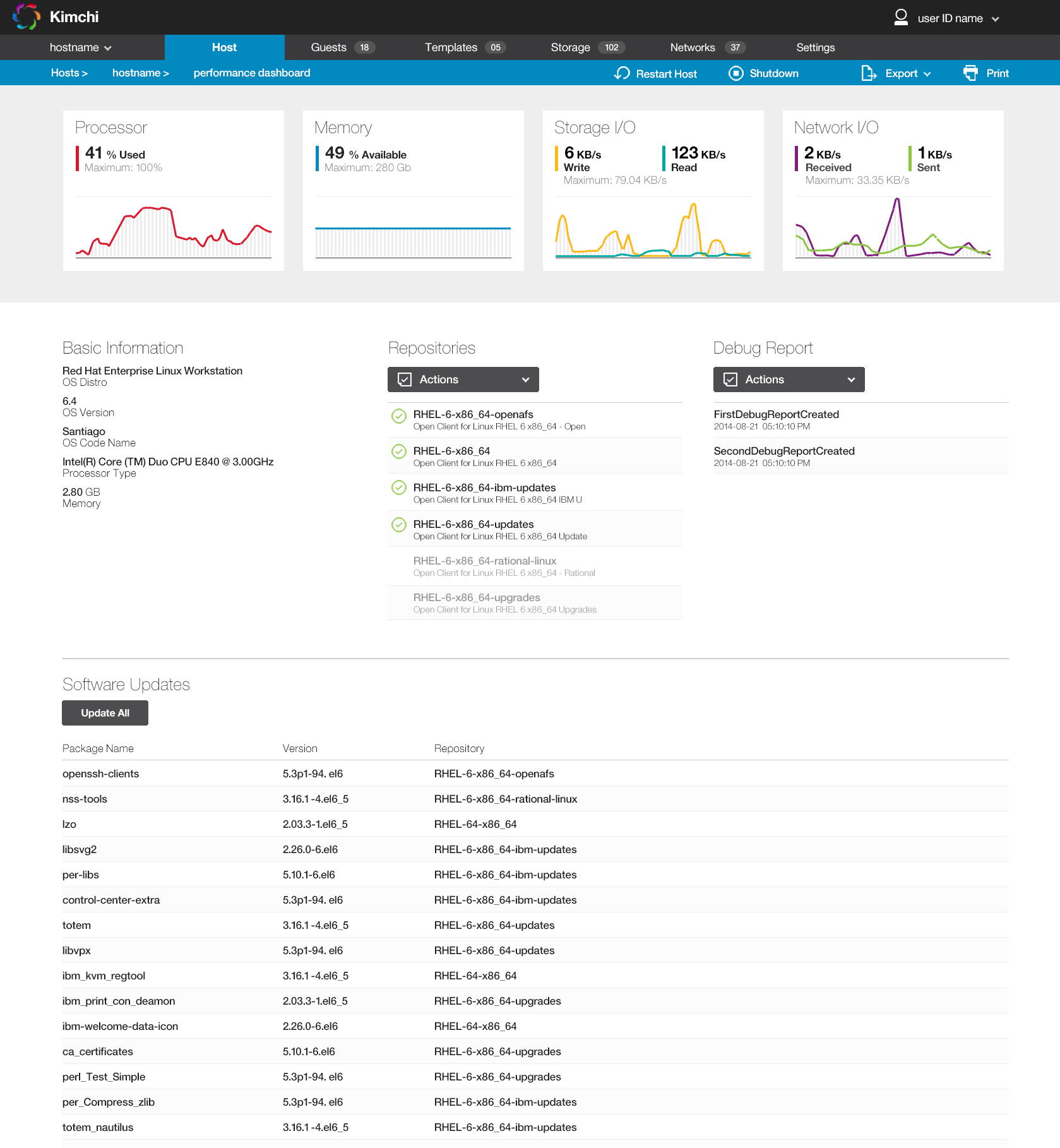Click the performance dashboard breadcrumb
Screen dimensions: 1060x1148
[x=251, y=73]
